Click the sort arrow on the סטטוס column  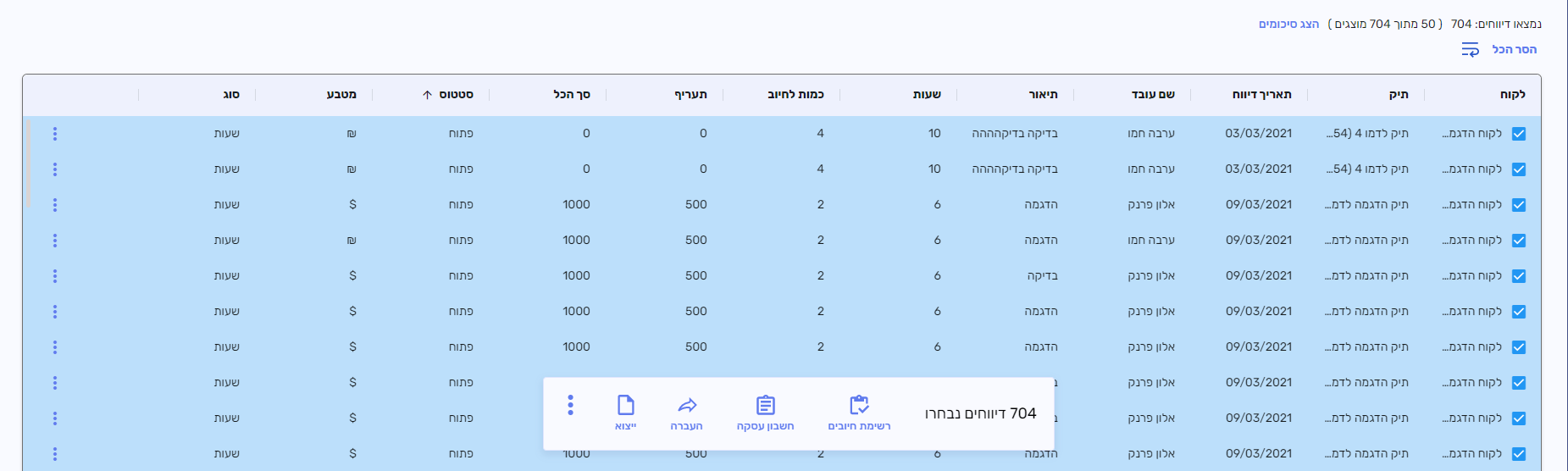(x=428, y=95)
